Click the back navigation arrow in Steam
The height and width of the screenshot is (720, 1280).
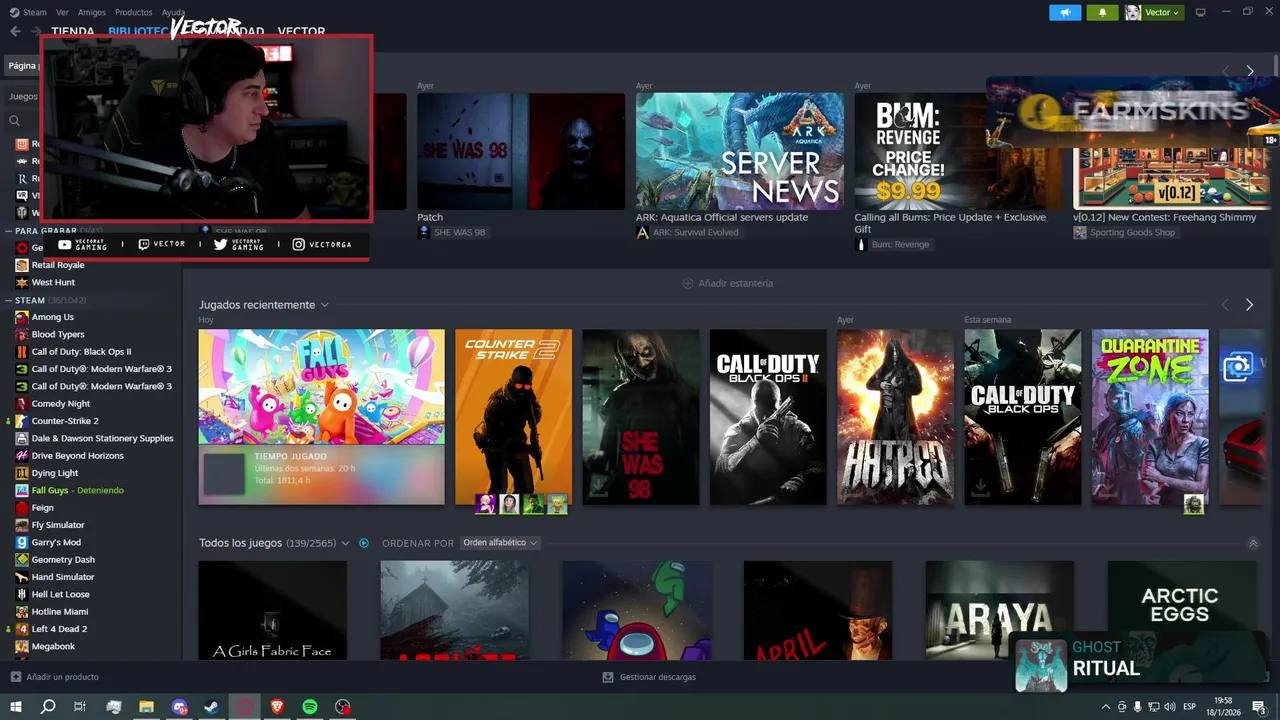[x=15, y=31]
